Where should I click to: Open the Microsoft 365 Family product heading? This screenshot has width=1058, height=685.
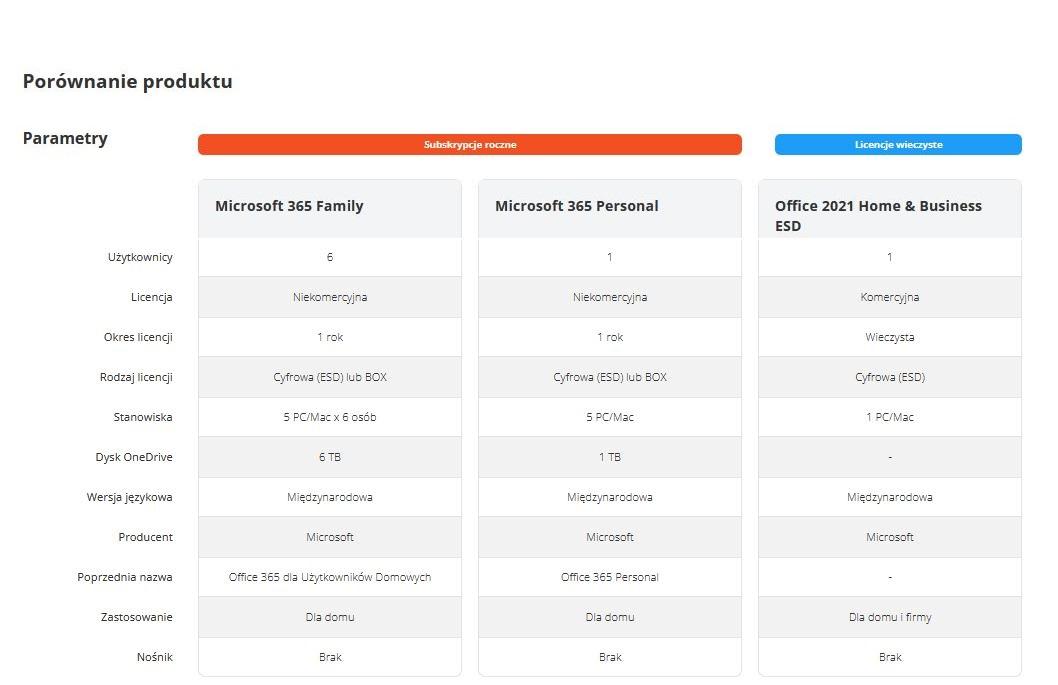click(x=289, y=206)
